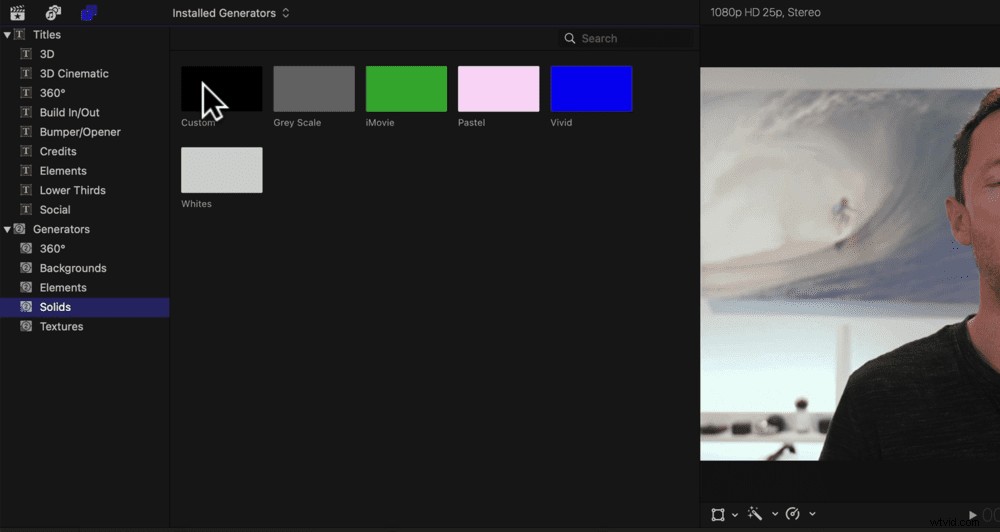The image size is (1000, 532).
Task: Select the 3D titles category
Action: 47,54
